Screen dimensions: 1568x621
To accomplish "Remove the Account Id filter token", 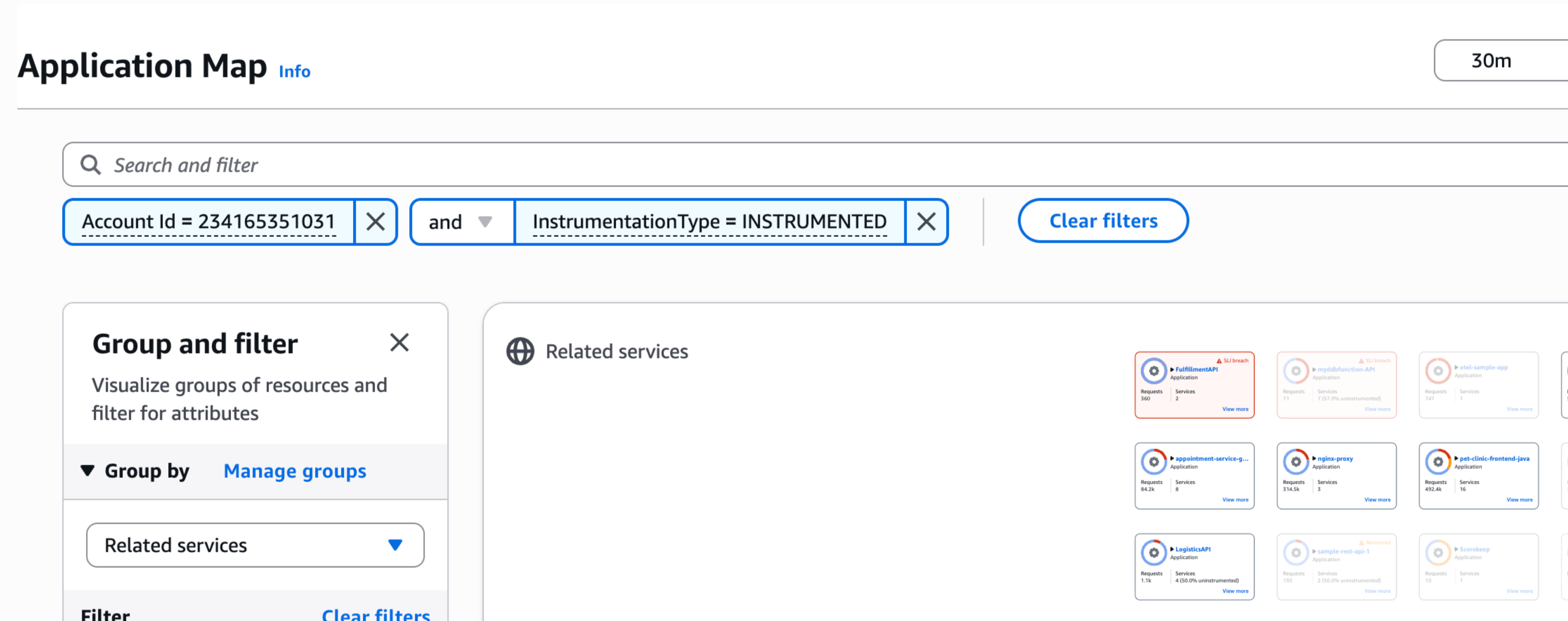I will 376,222.
